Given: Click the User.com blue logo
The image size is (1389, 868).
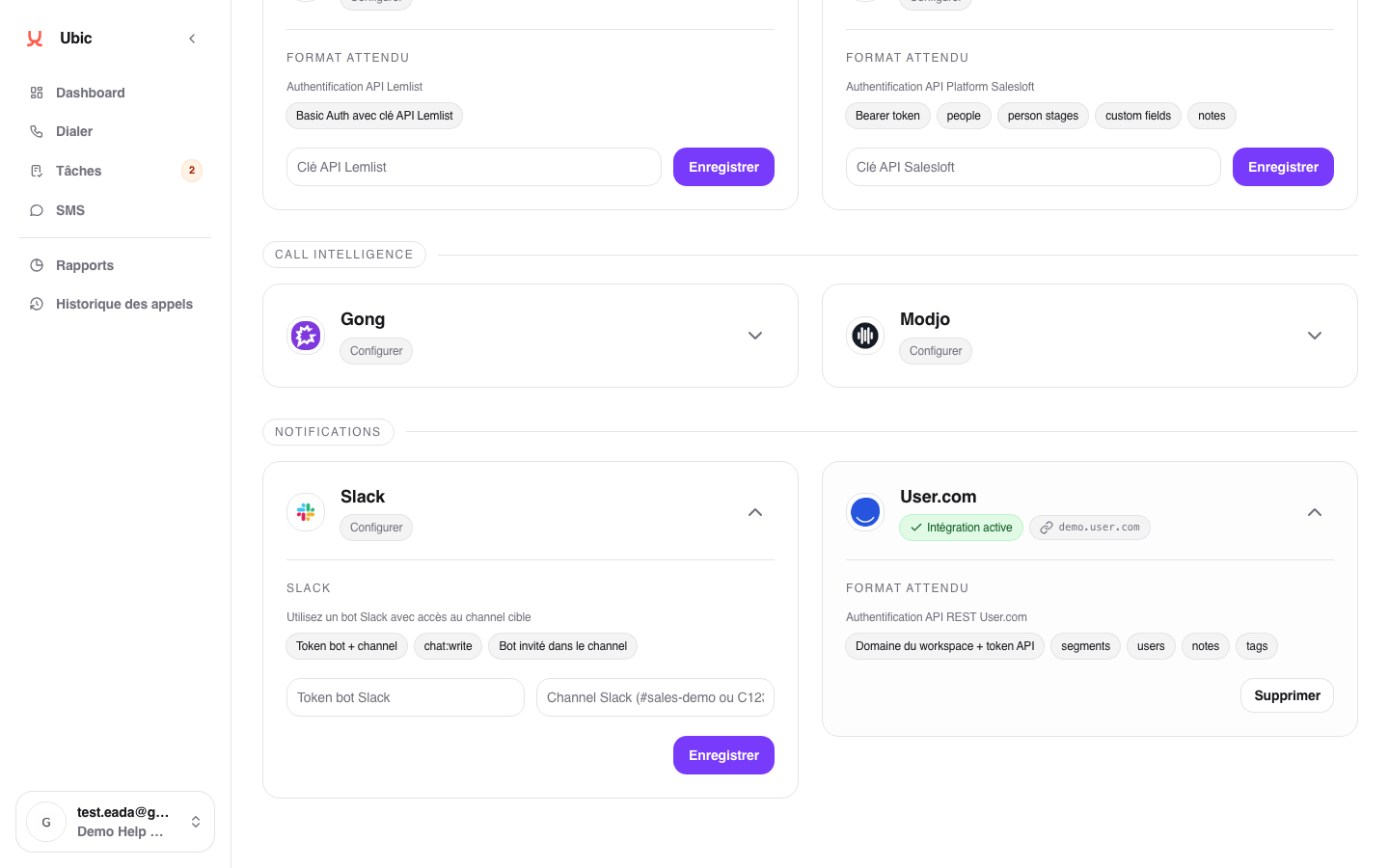Looking at the screenshot, I should (865, 512).
